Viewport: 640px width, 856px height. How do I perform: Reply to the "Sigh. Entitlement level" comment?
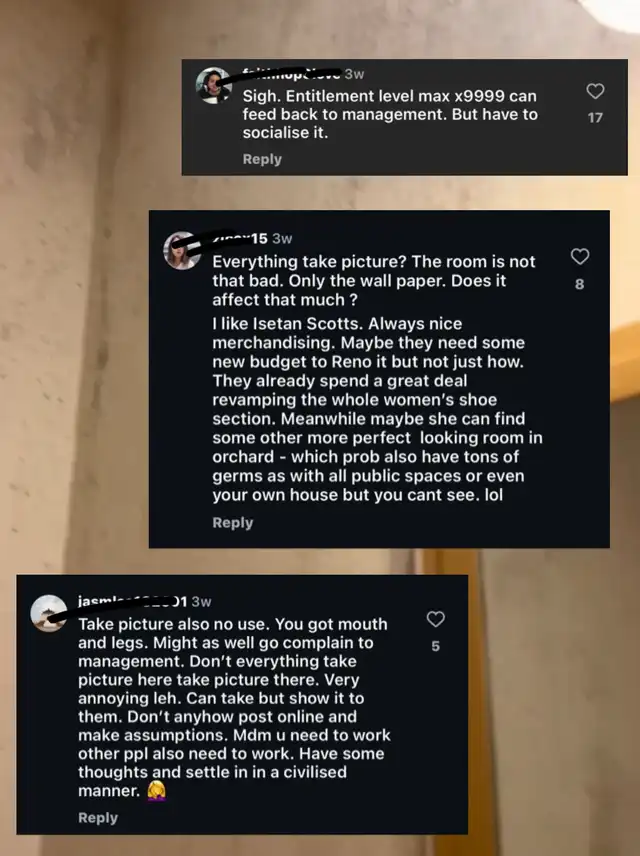[x=262, y=159]
